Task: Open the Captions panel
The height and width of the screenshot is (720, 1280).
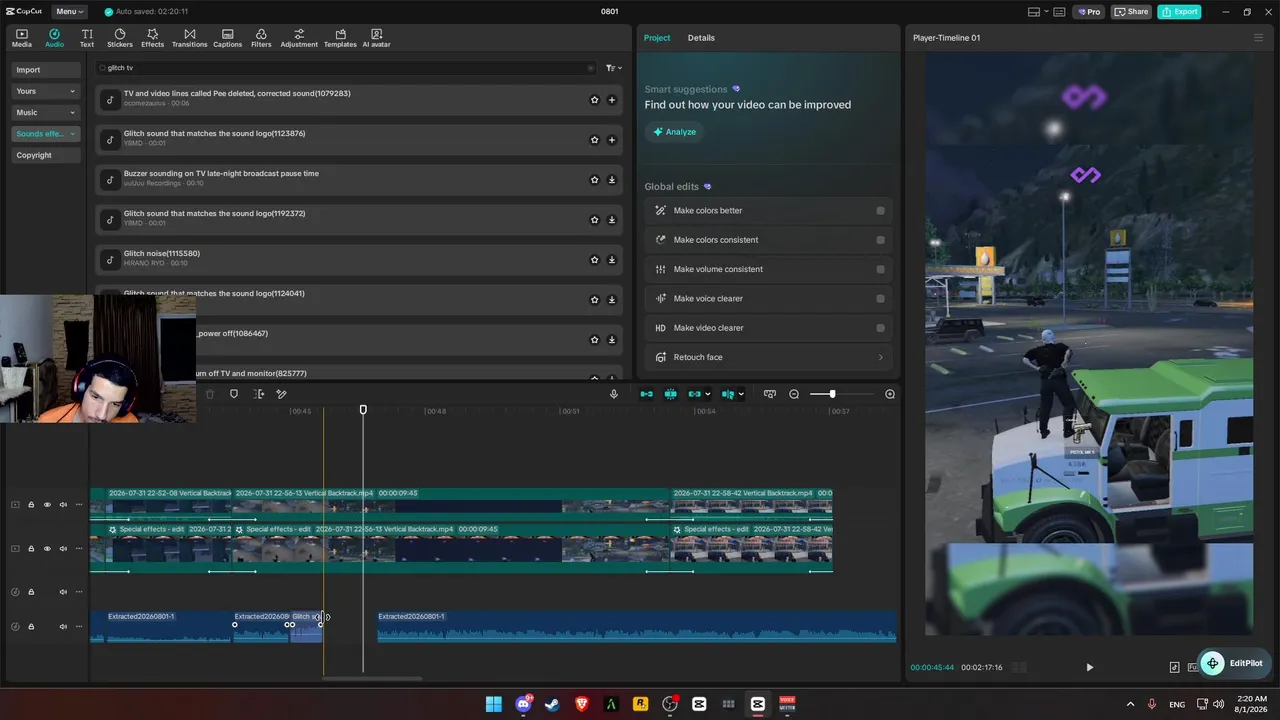Action: [x=227, y=38]
